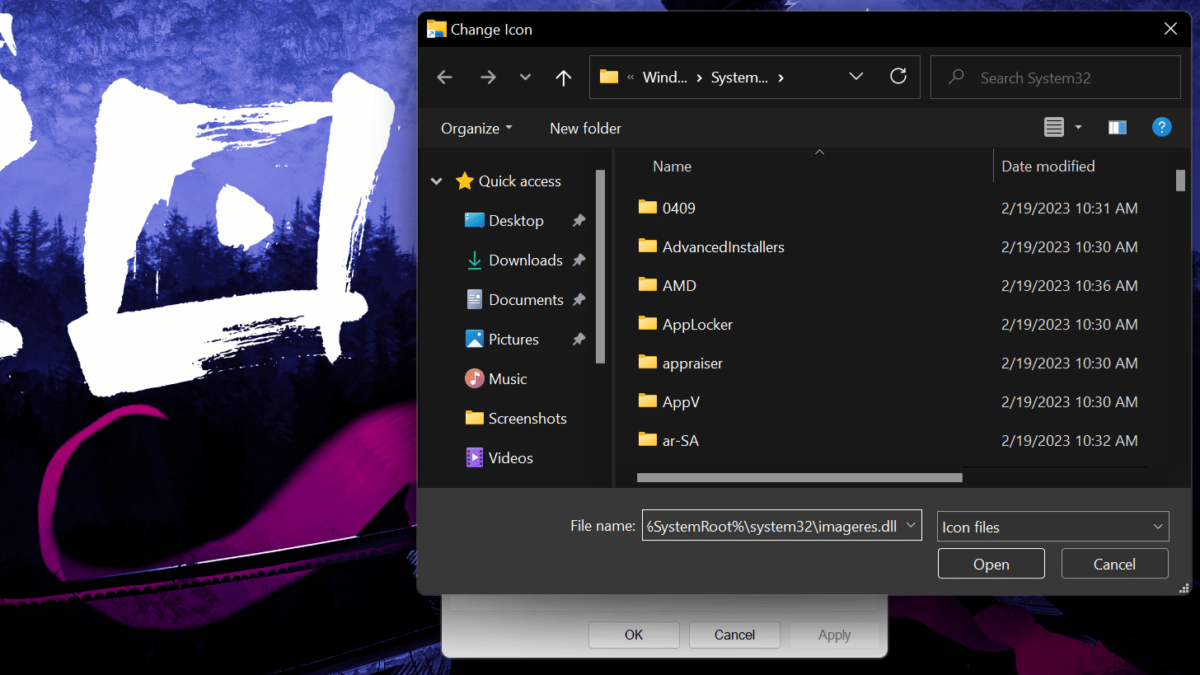Open the Videos sidebar folder
The image size is (1200, 675).
510,458
